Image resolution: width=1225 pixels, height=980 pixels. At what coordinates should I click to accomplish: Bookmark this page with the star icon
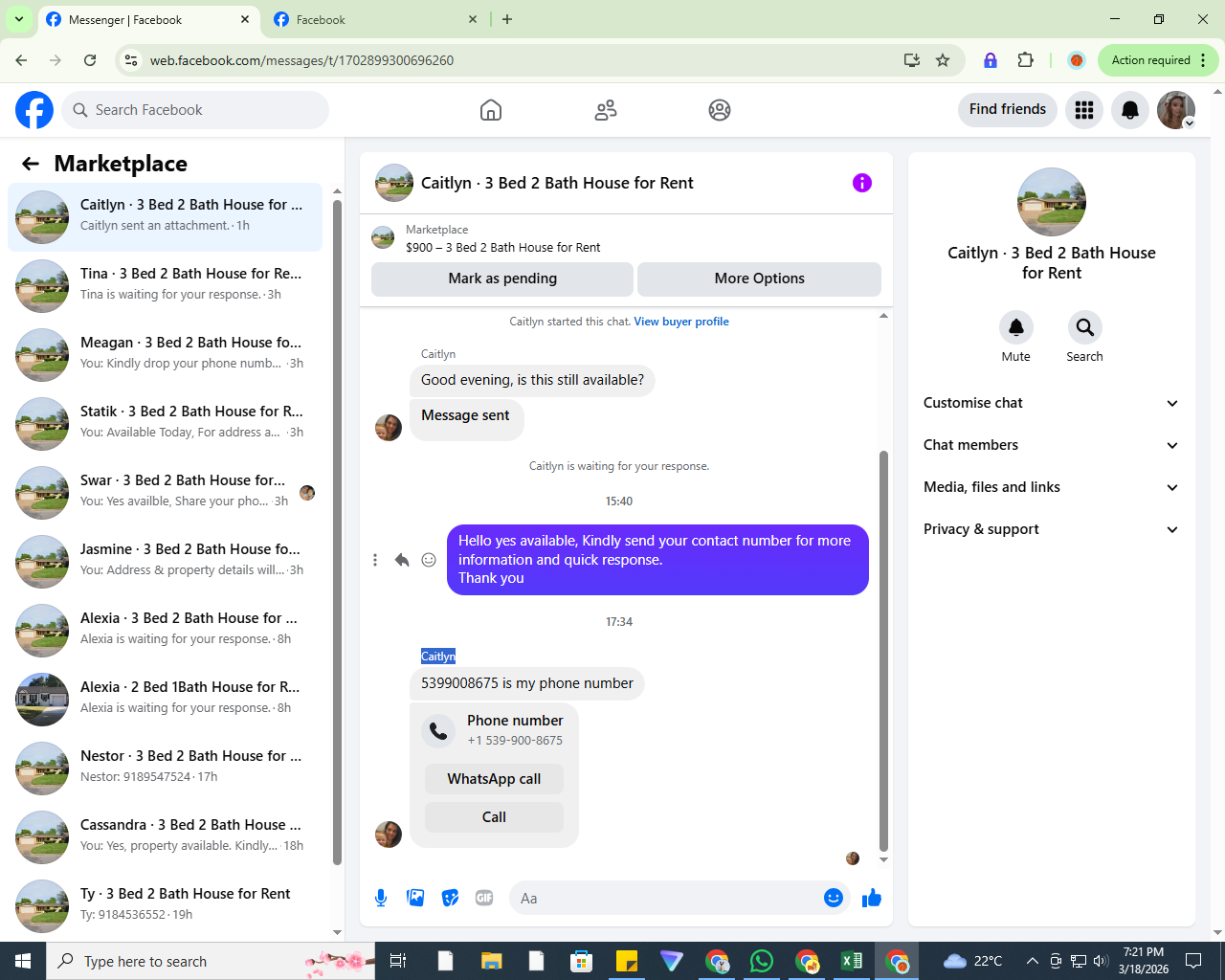point(943,60)
